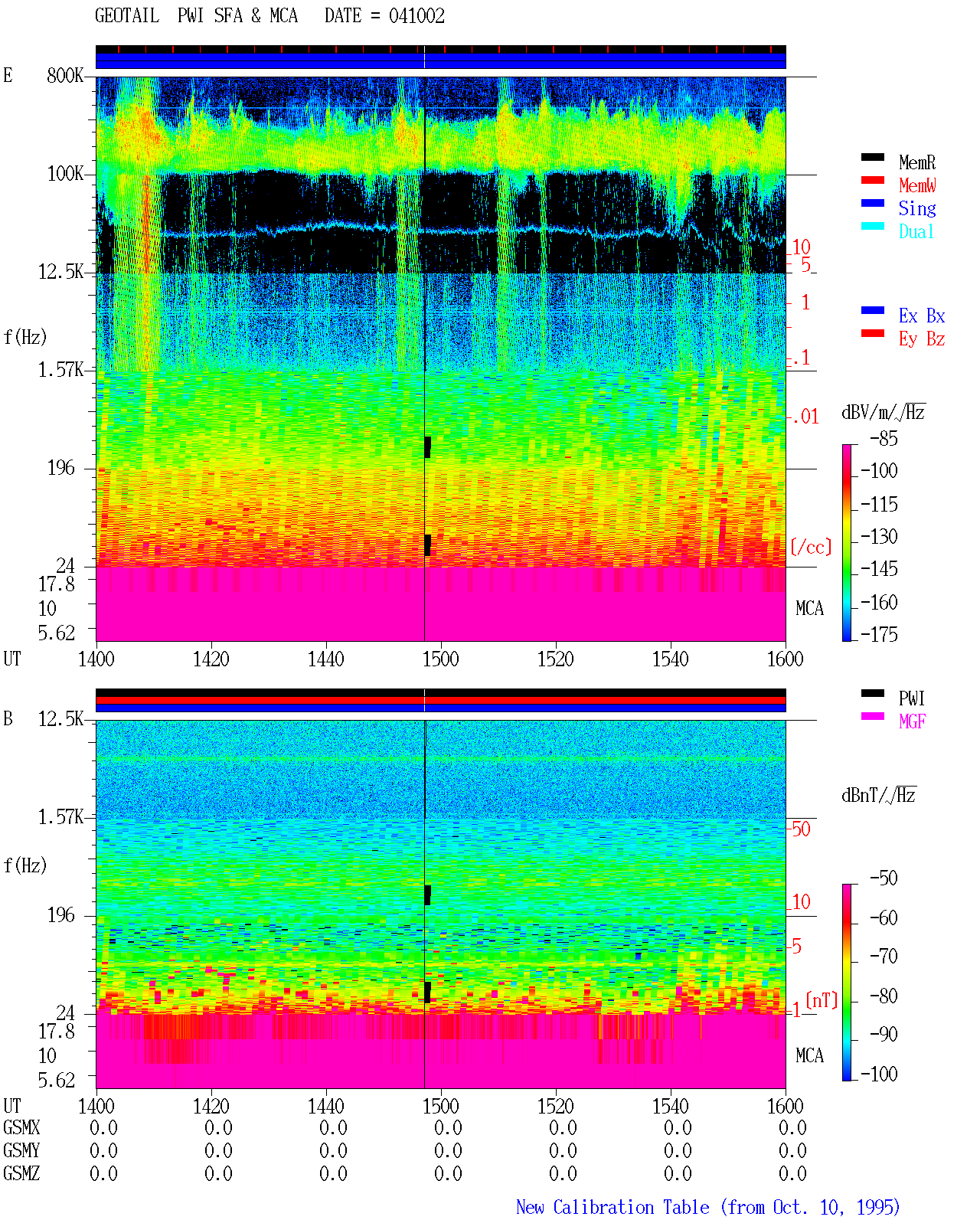Click the blue mode status bar above the E panel

point(440,61)
